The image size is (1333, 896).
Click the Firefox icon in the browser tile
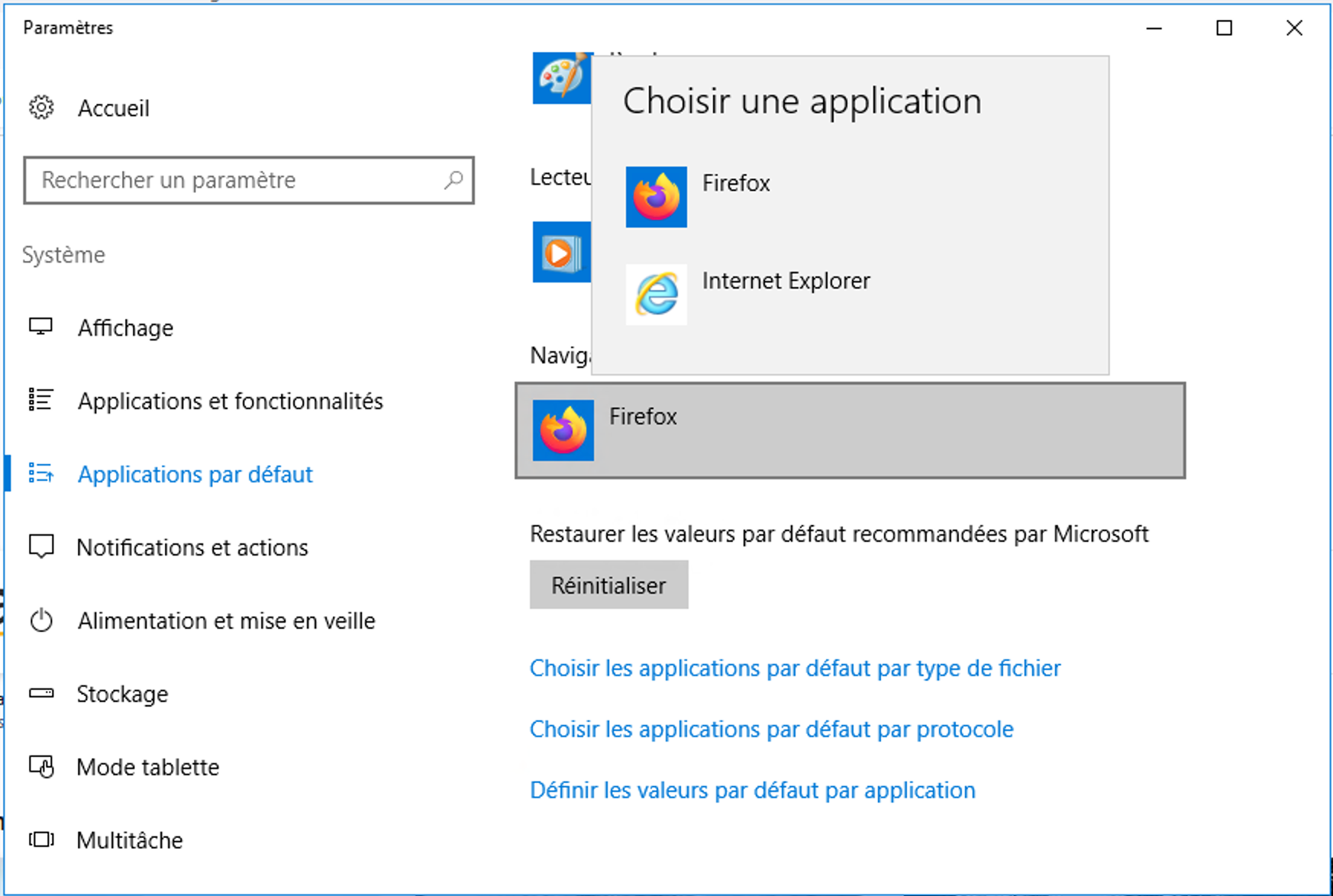click(563, 430)
